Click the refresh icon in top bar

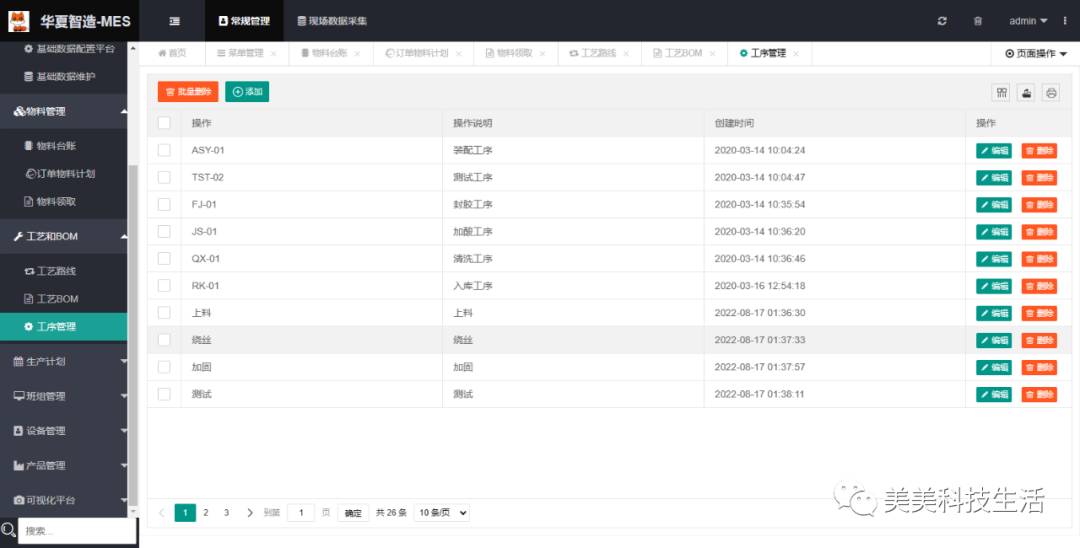942,21
